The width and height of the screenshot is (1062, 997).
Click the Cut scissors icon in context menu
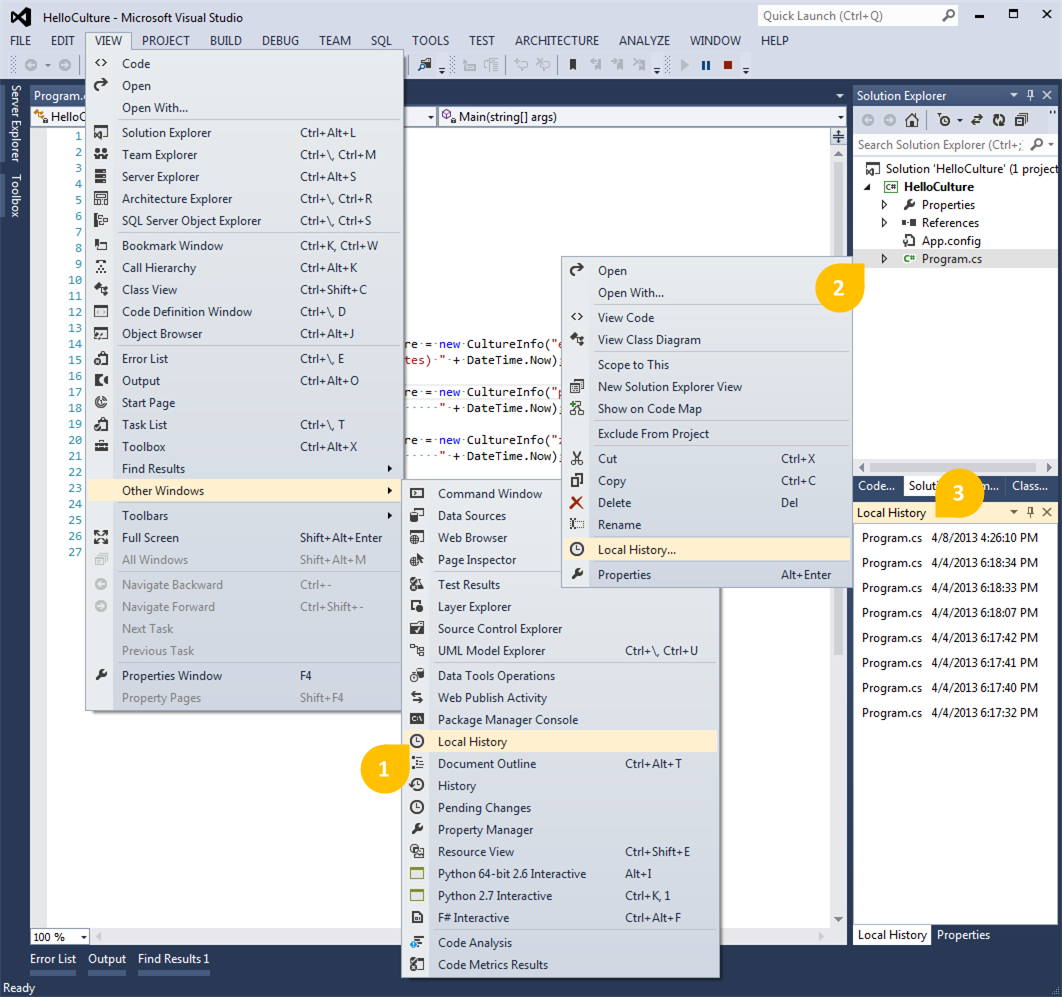click(x=576, y=459)
